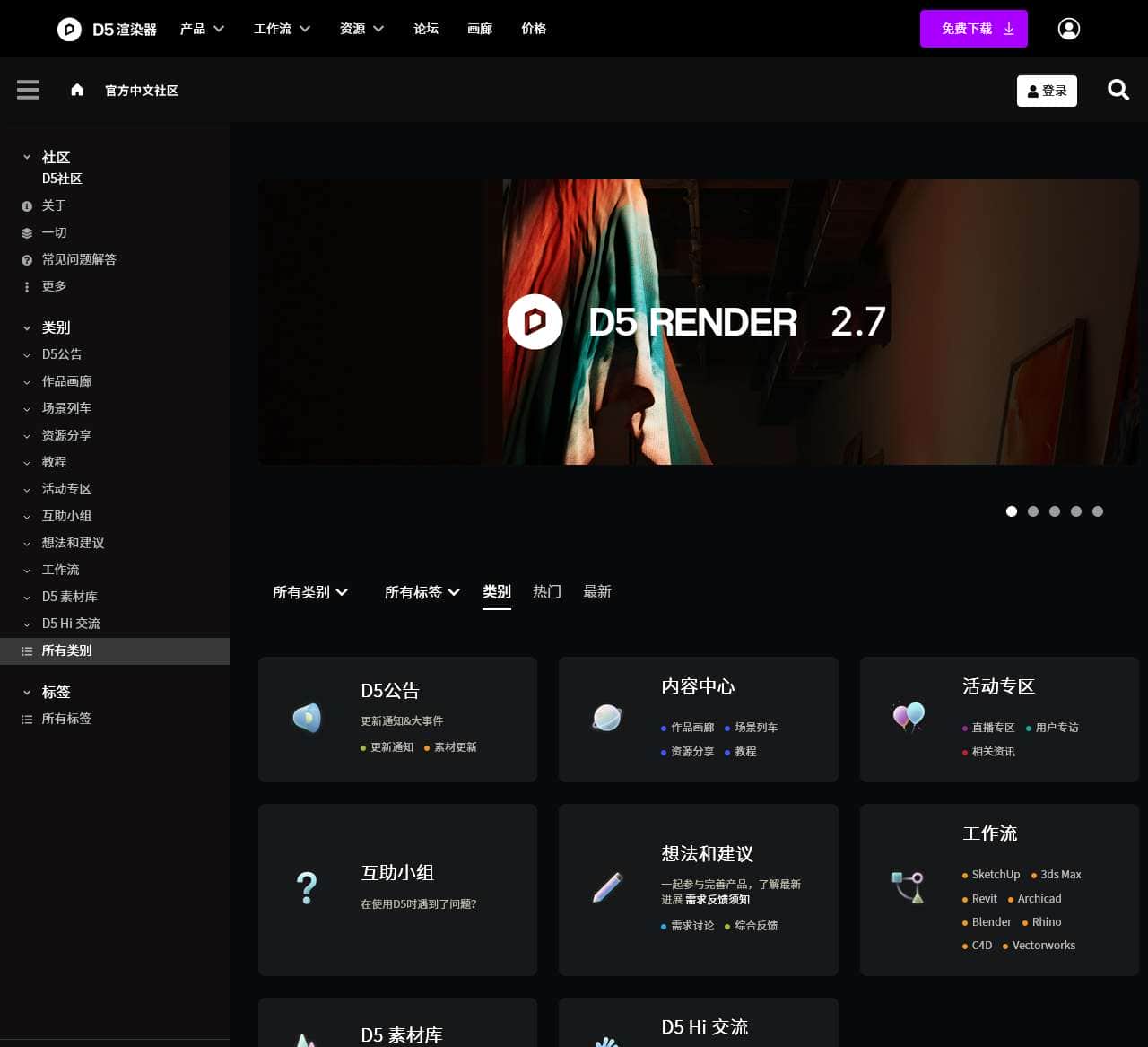This screenshot has width=1148, height=1047.
Task: Switch to the 热门 tab
Action: coord(547,591)
